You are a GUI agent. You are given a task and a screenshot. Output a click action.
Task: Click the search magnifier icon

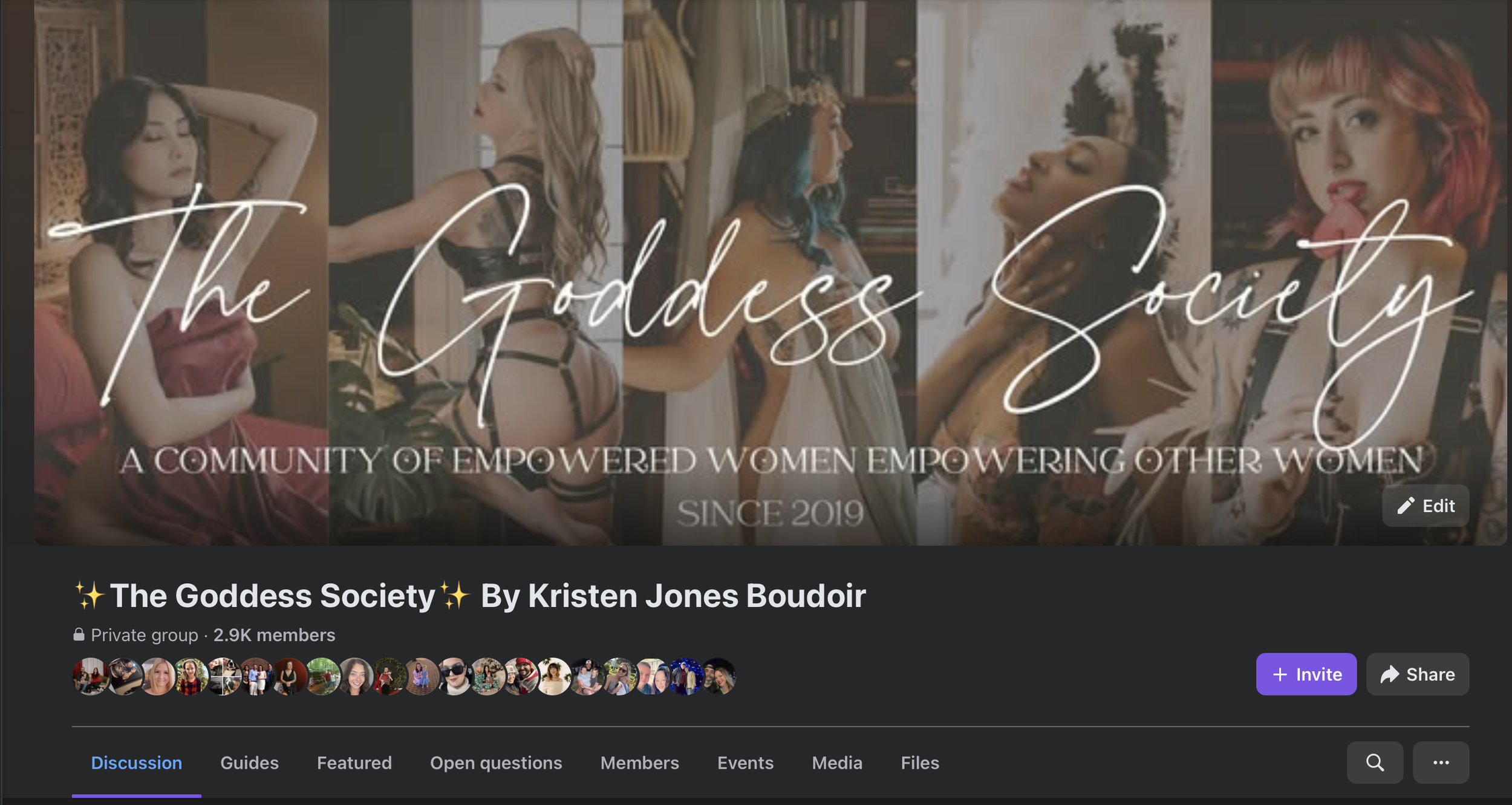1374,762
